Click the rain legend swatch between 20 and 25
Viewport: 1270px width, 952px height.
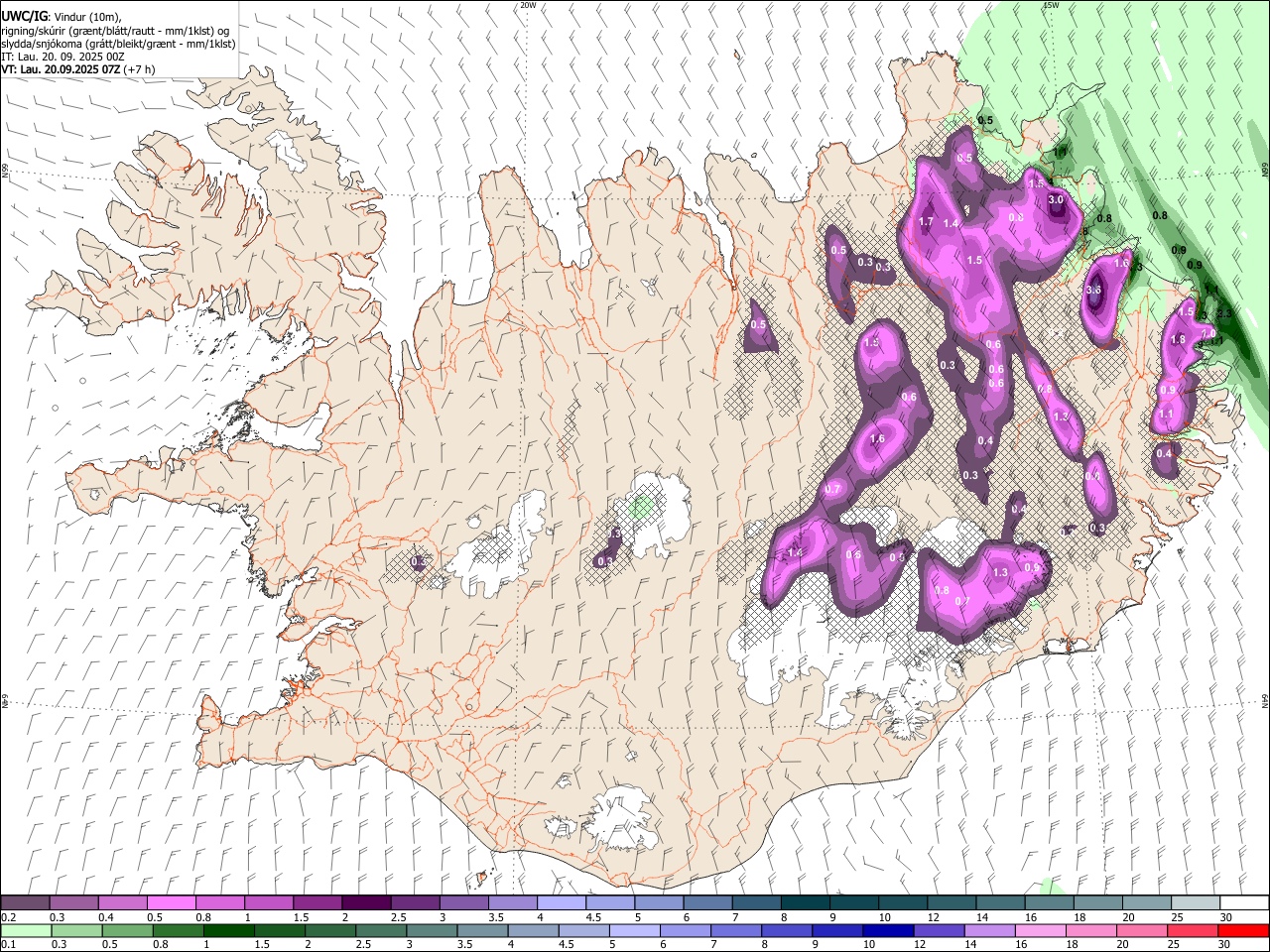(1140, 930)
